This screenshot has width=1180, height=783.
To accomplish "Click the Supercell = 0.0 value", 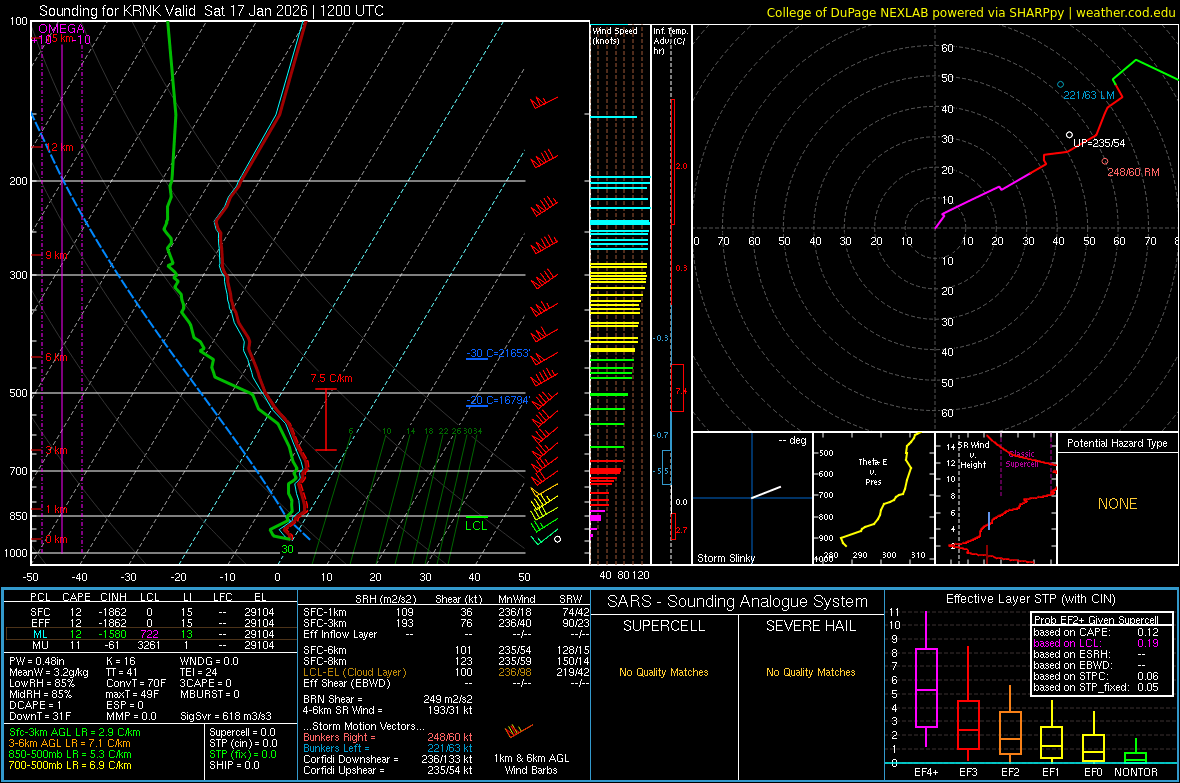I will pyautogui.click(x=242, y=733).
